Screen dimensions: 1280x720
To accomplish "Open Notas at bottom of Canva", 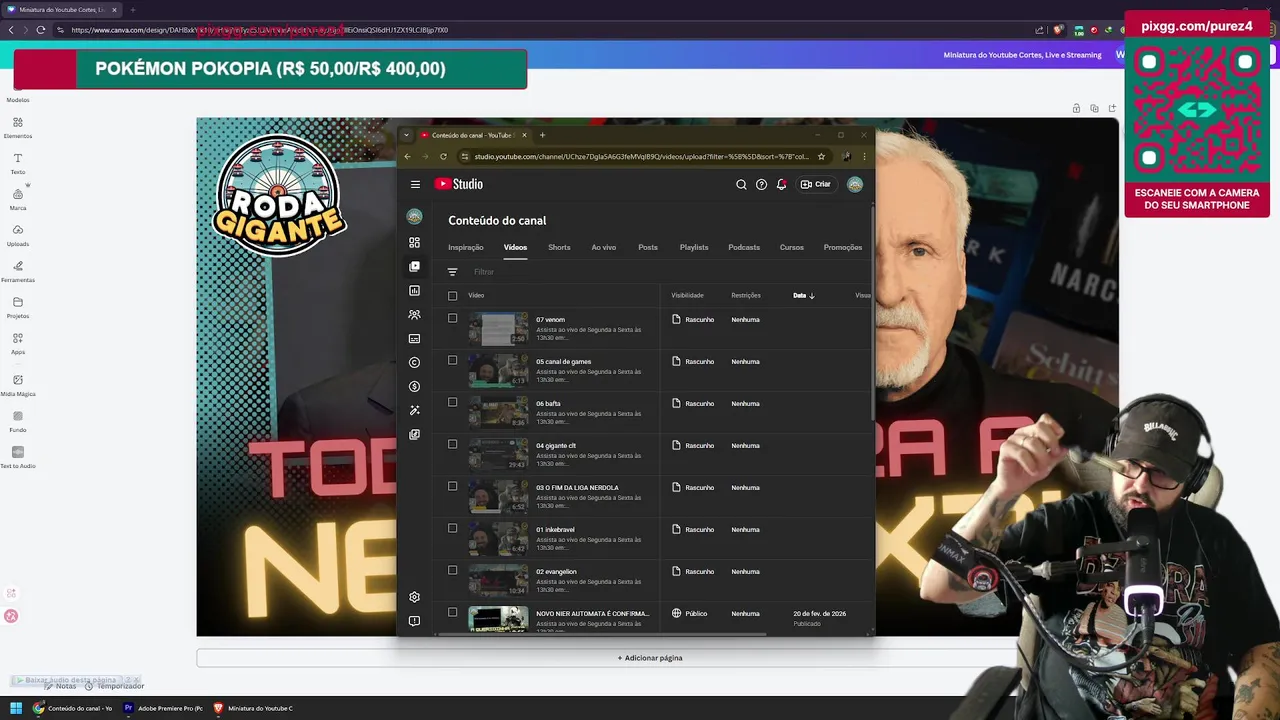I will 60,686.
